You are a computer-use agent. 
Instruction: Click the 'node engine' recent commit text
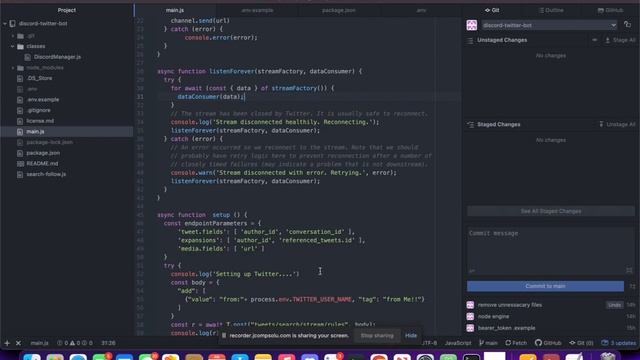[x=493, y=316]
